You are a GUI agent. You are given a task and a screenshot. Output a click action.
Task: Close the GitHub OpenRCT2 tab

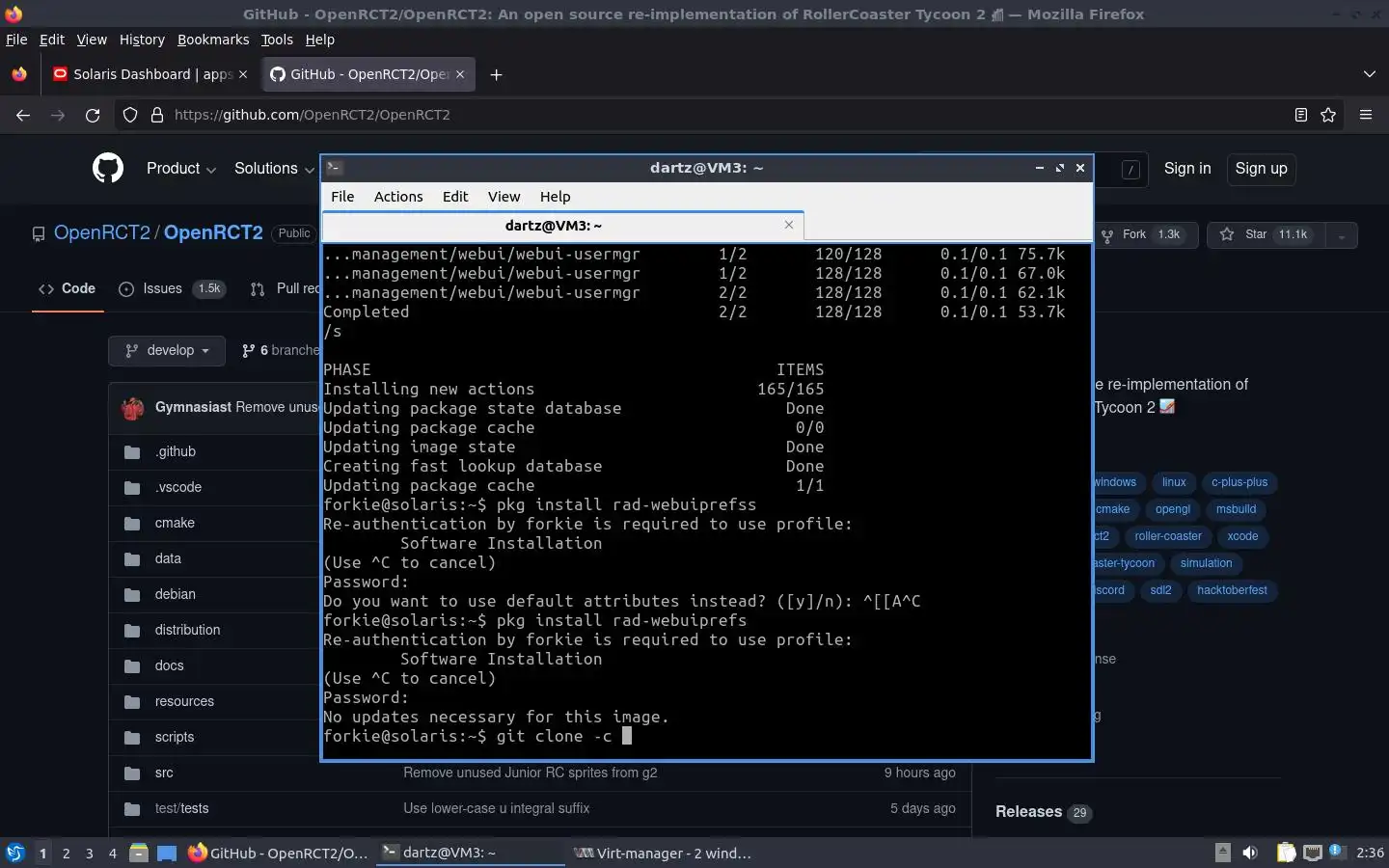tap(460, 74)
